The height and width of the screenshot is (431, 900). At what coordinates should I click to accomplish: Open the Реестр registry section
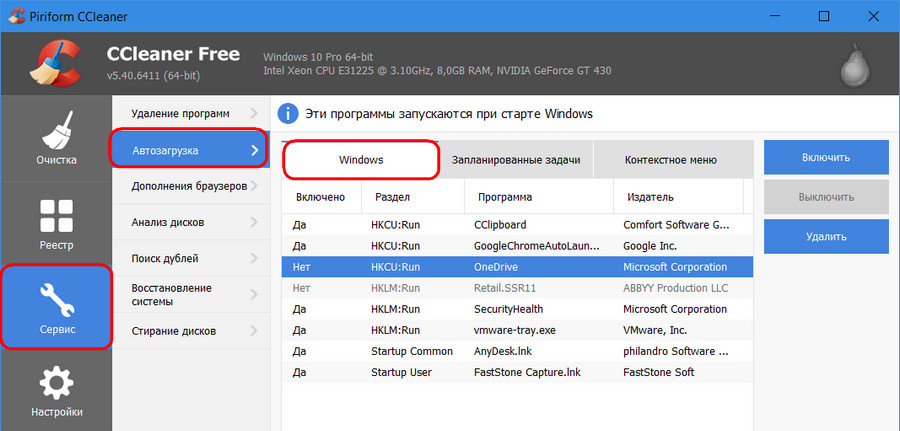pyautogui.click(x=56, y=224)
